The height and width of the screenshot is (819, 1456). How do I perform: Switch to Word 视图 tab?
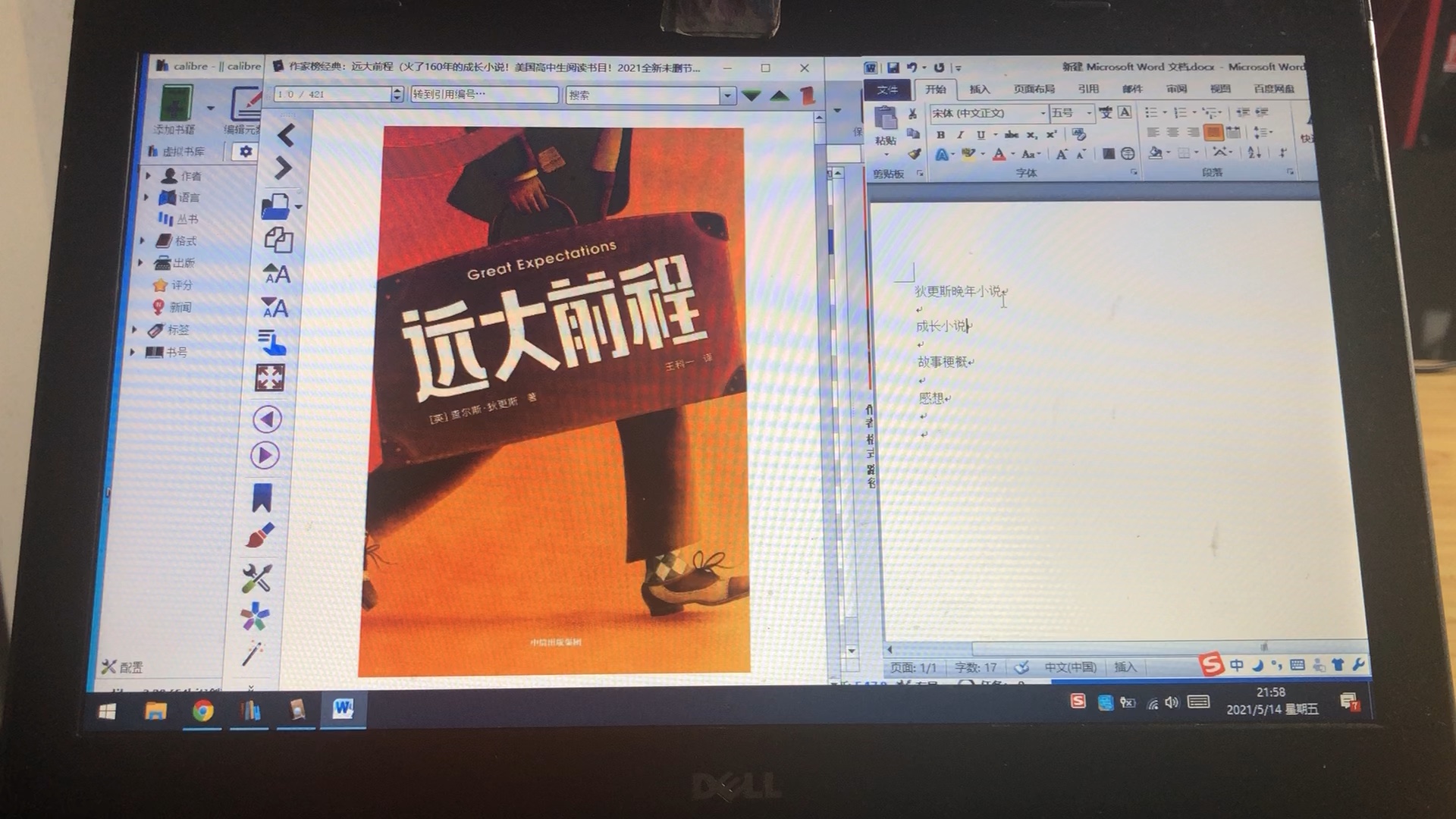[x=1220, y=89]
